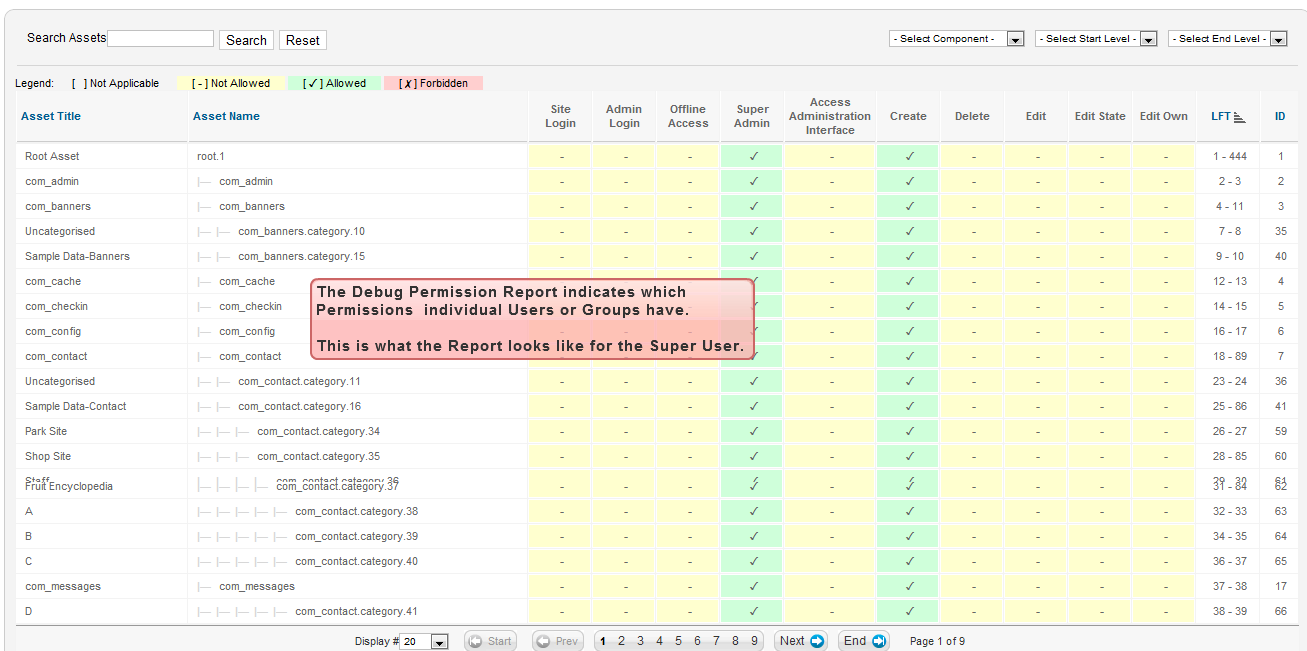
Task: Open the Select Start Level dropdown
Action: tap(1096, 39)
